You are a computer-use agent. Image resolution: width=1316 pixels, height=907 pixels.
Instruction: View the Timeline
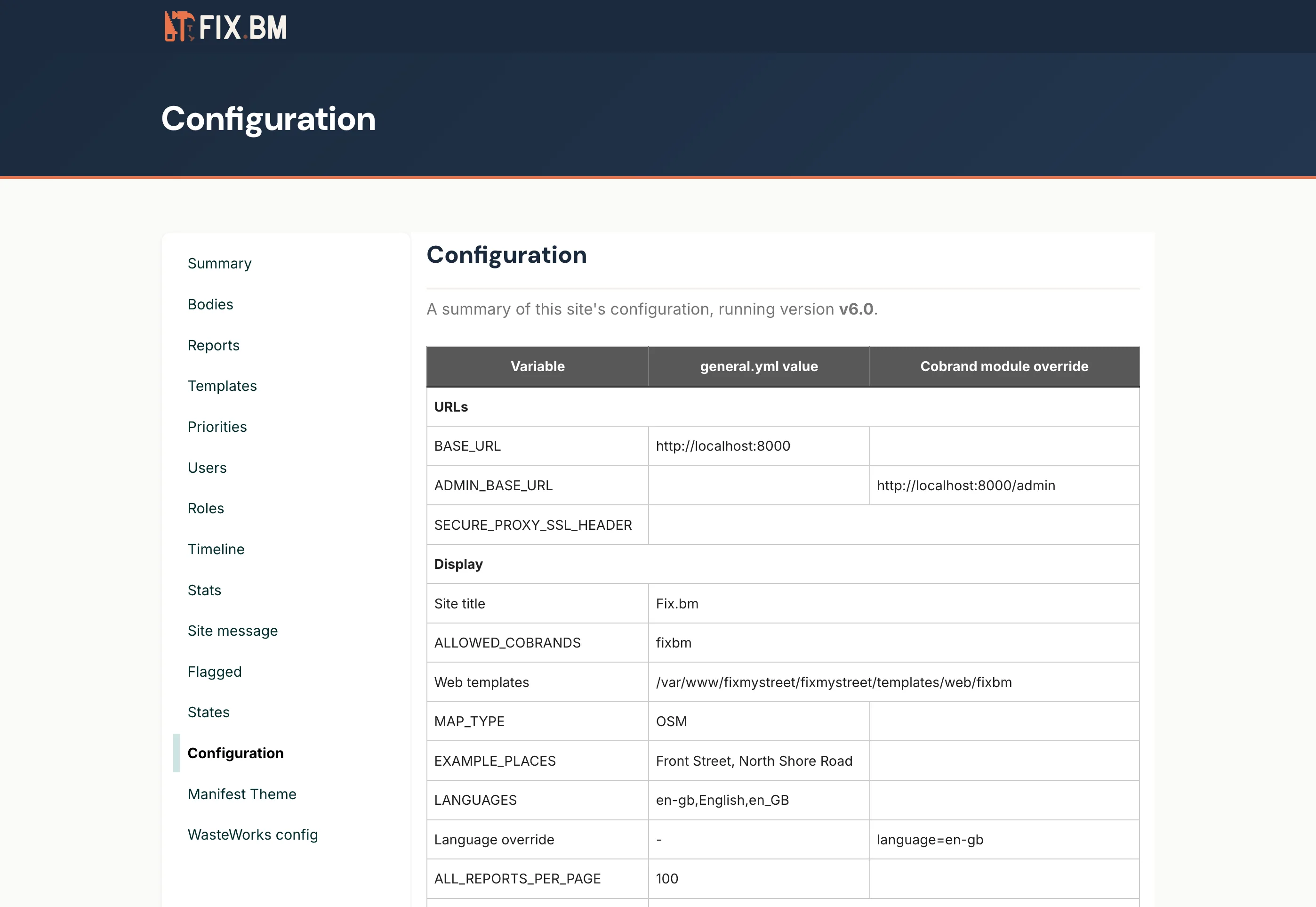point(216,549)
